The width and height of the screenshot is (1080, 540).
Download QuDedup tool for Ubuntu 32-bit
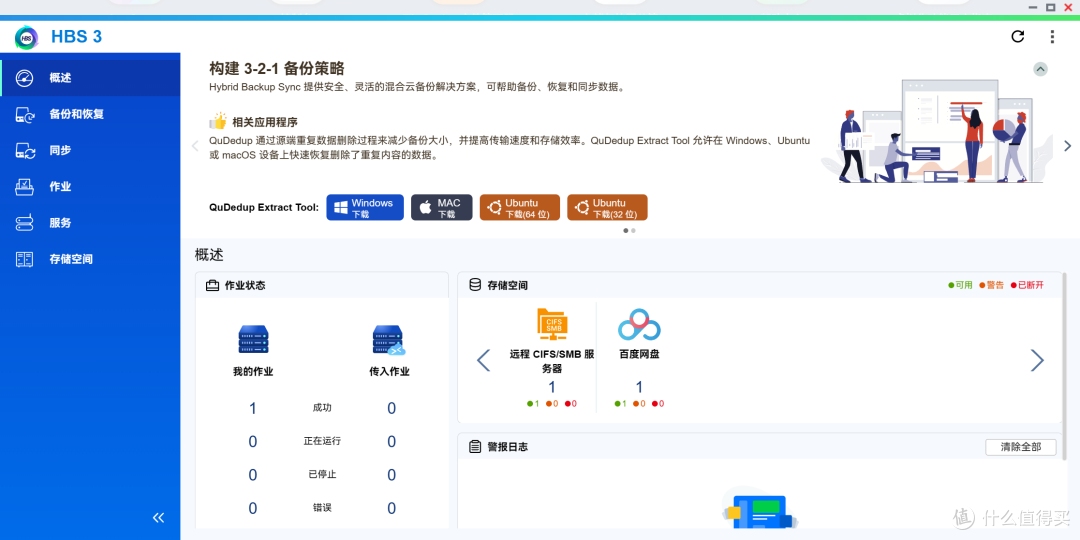(x=607, y=207)
